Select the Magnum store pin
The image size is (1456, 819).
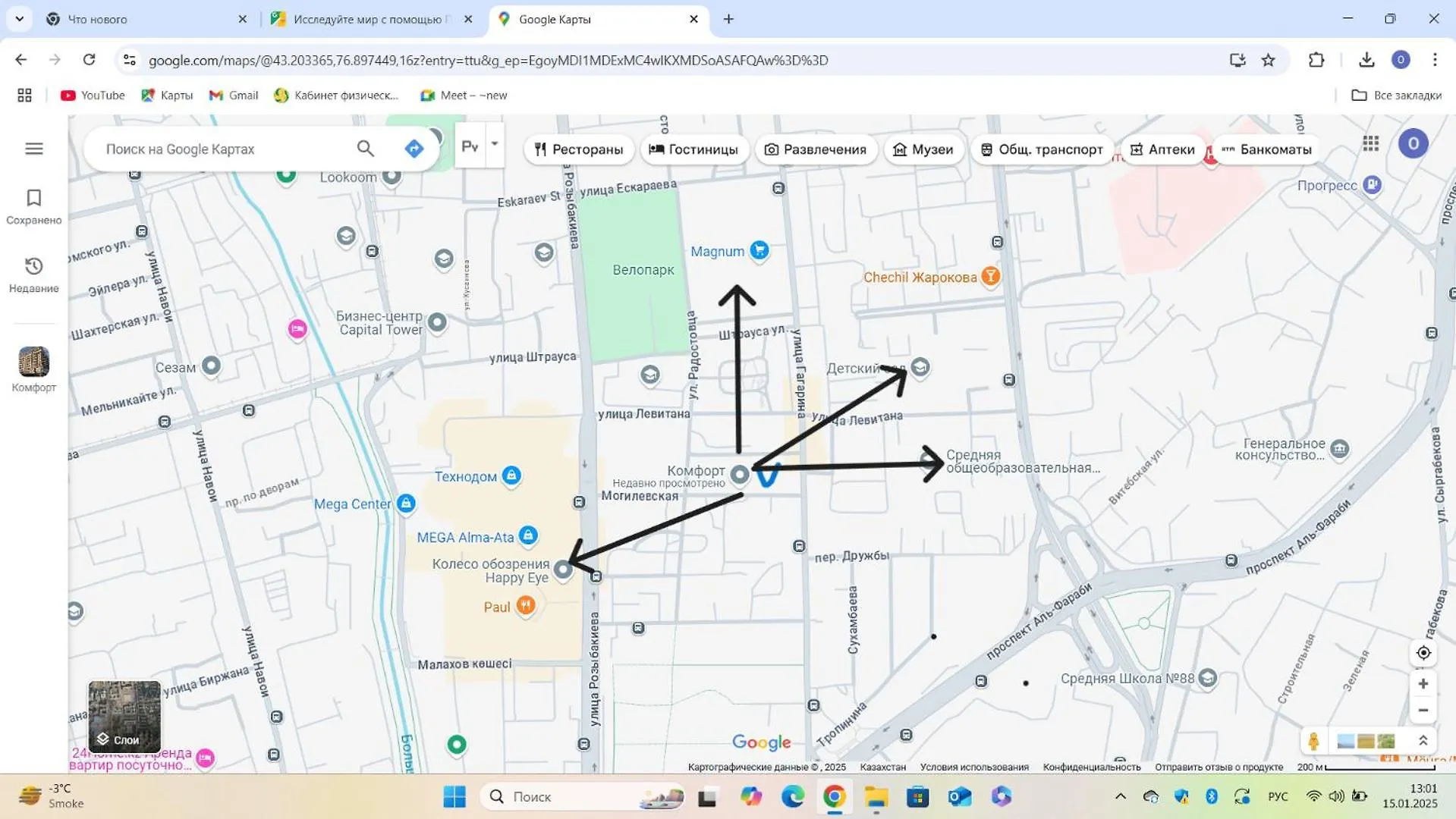click(x=759, y=250)
